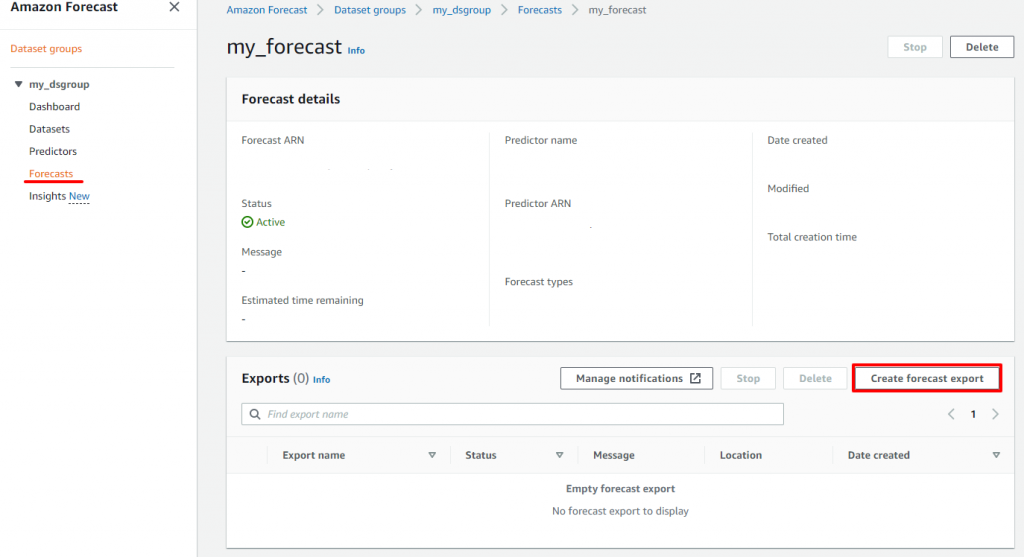
Task: Open the my_dsgroup sidebar entry
Action: 59,84
